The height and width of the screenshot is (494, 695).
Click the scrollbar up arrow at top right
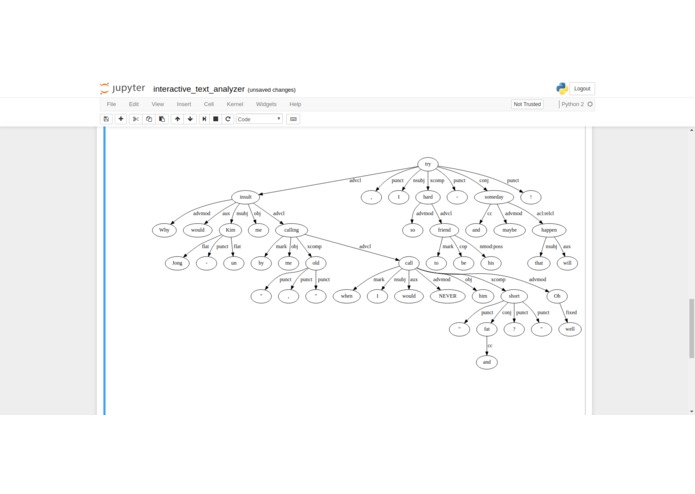tap(691, 130)
